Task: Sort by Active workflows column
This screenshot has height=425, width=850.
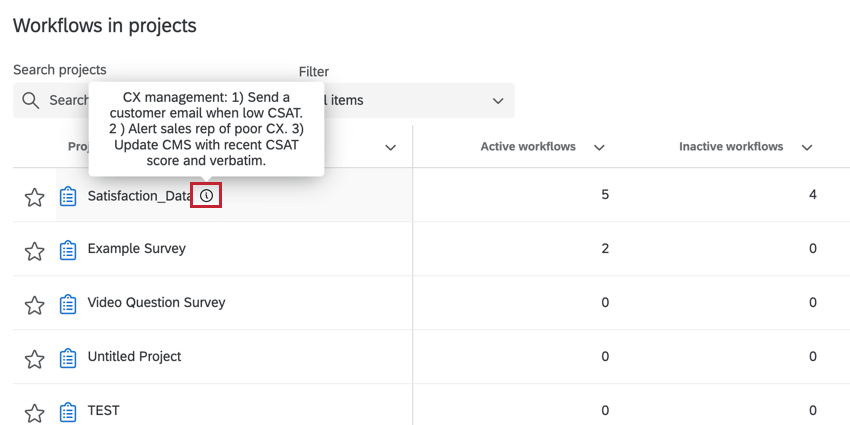Action: pyautogui.click(x=599, y=147)
